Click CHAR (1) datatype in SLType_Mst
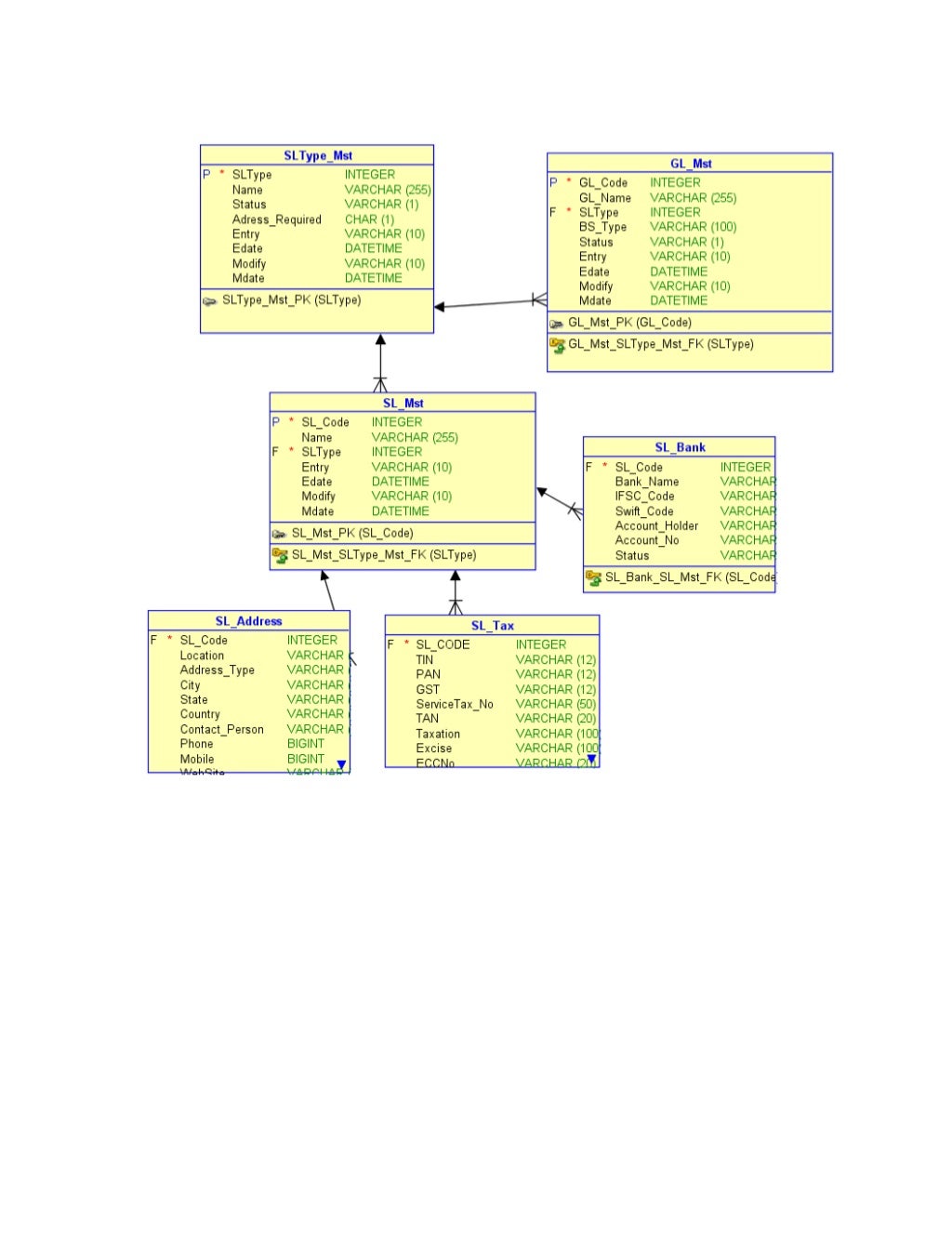This screenshot has width=952, height=1233. coord(370,220)
